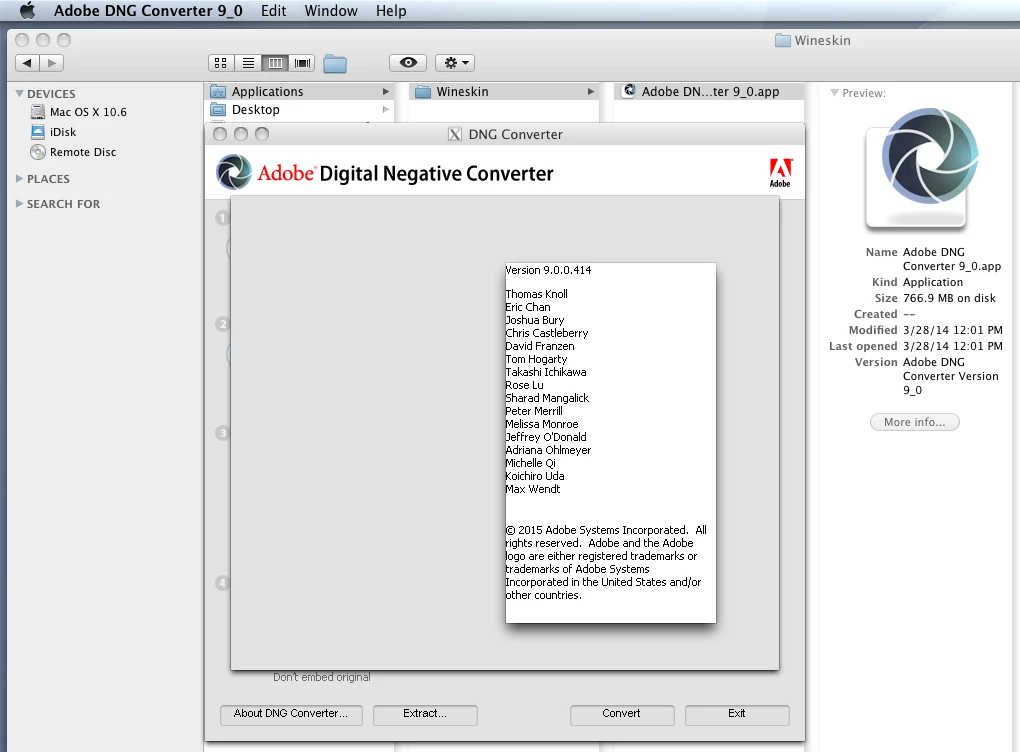
Task: Click the 2015 Adobe Systems copyright text
Action: click(606, 563)
